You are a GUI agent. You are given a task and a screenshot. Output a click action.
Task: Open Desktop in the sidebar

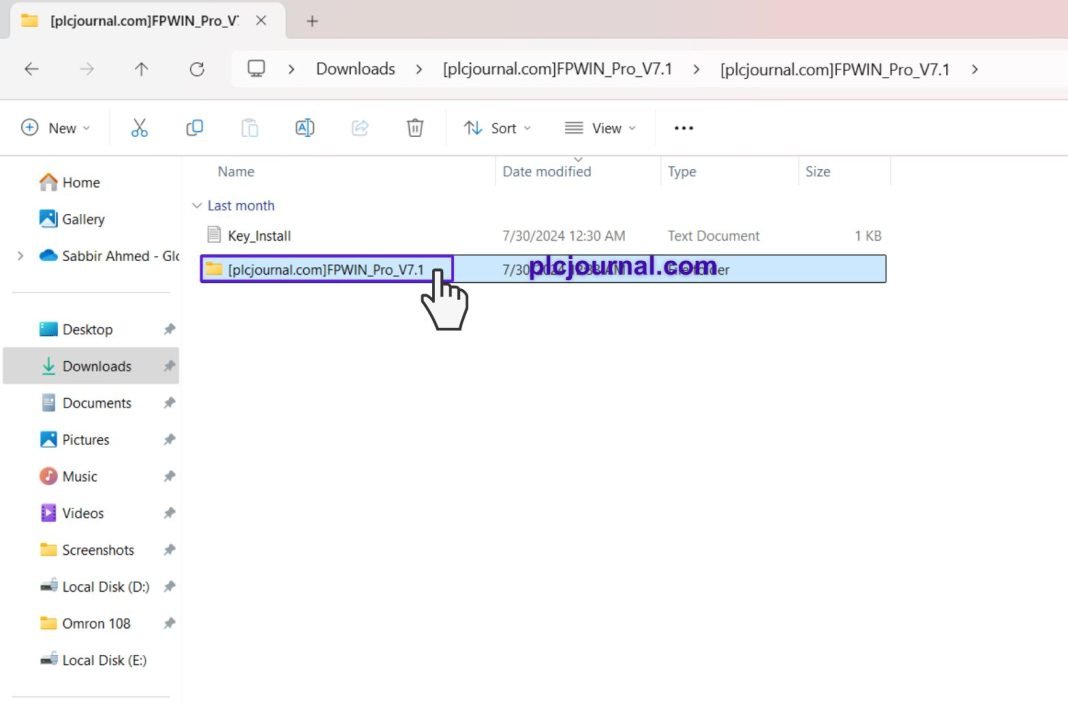point(76,330)
